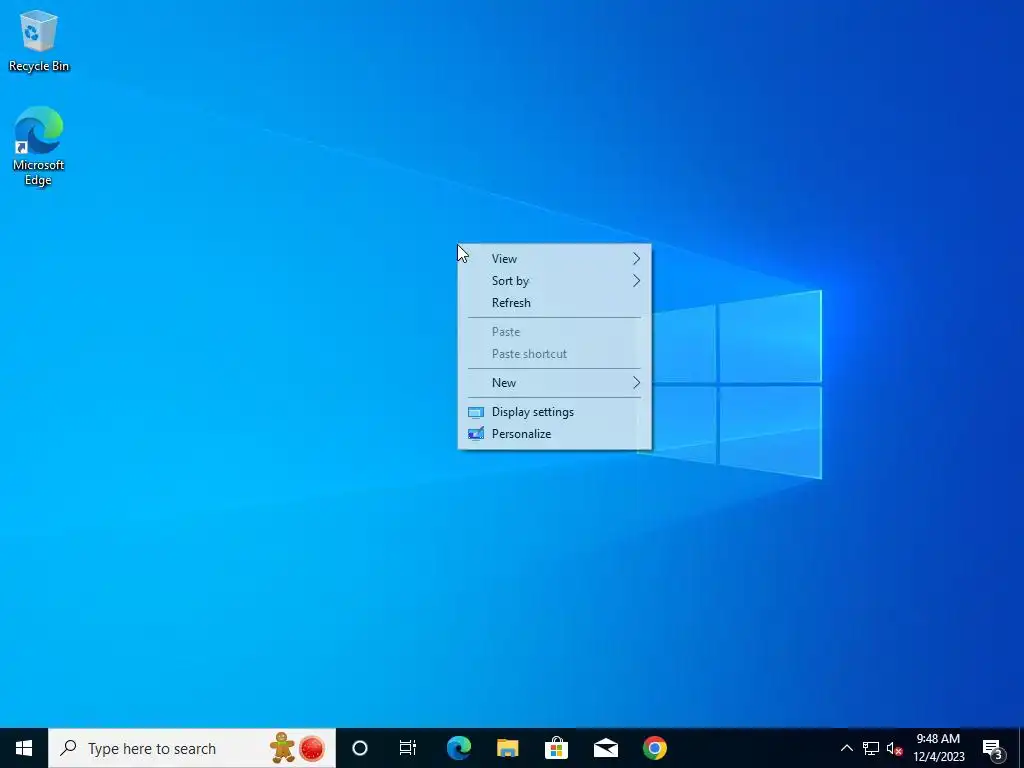Open the Mail app from taskbar
Image resolution: width=1024 pixels, height=768 pixels.
605,748
